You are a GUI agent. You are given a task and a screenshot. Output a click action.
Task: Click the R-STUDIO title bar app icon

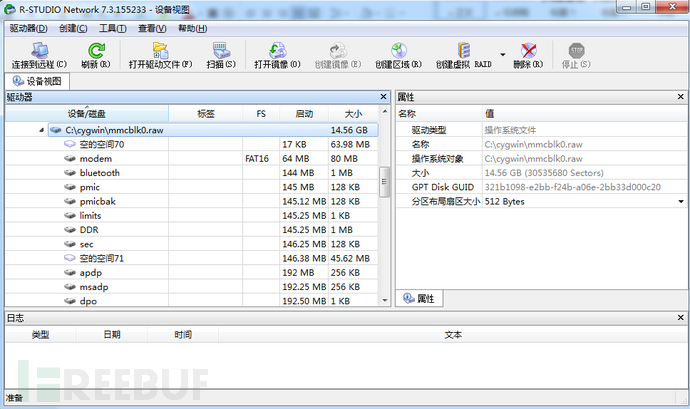click(10, 9)
